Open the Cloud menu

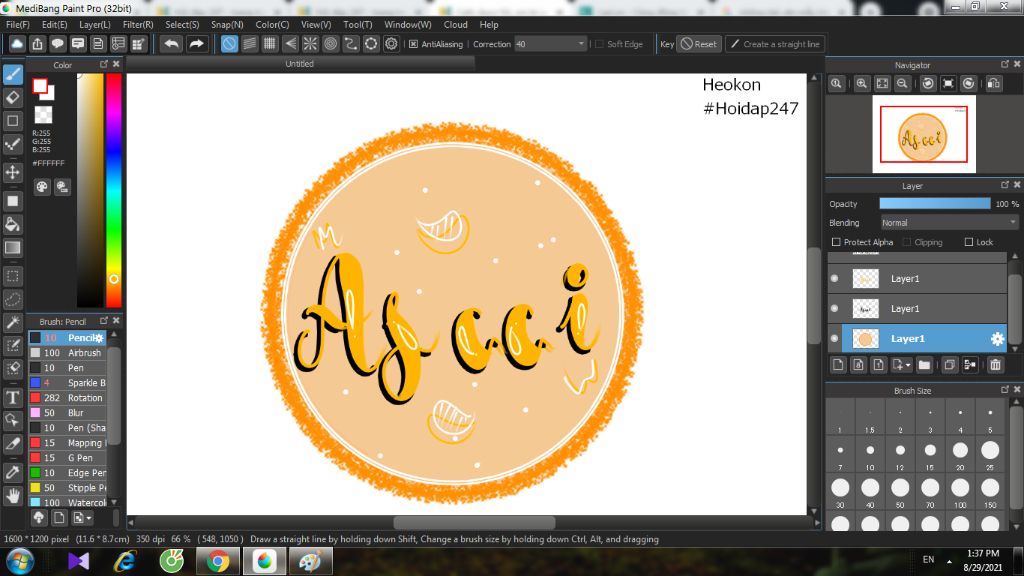pyautogui.click(x=455, y=25)
